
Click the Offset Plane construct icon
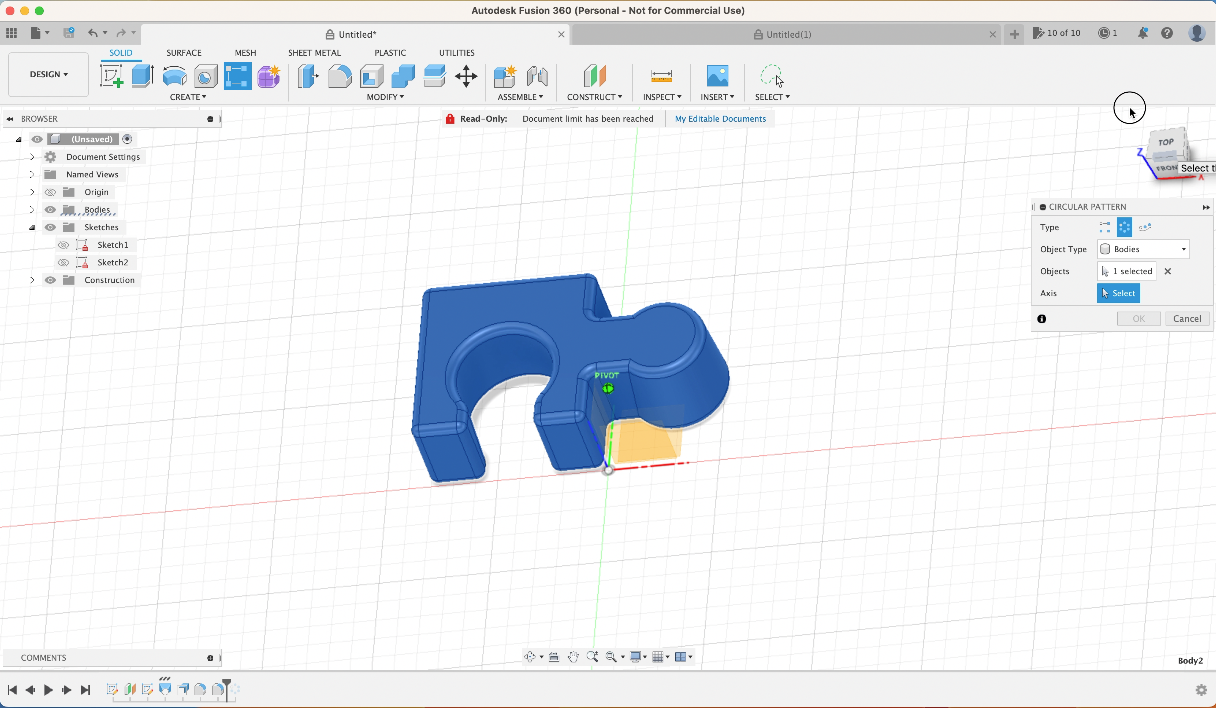click(x=595, y=76)
